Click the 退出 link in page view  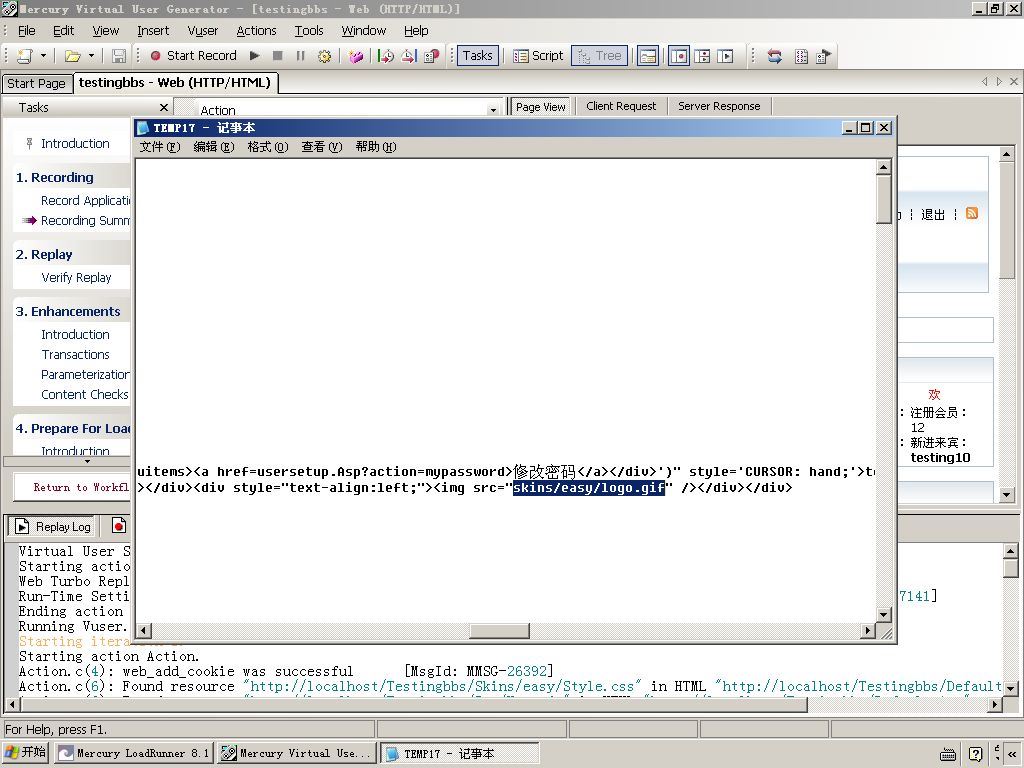click(x=933, y=214)
